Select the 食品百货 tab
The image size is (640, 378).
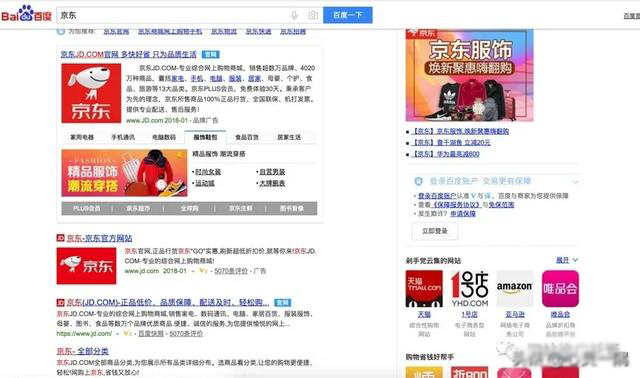247,137
